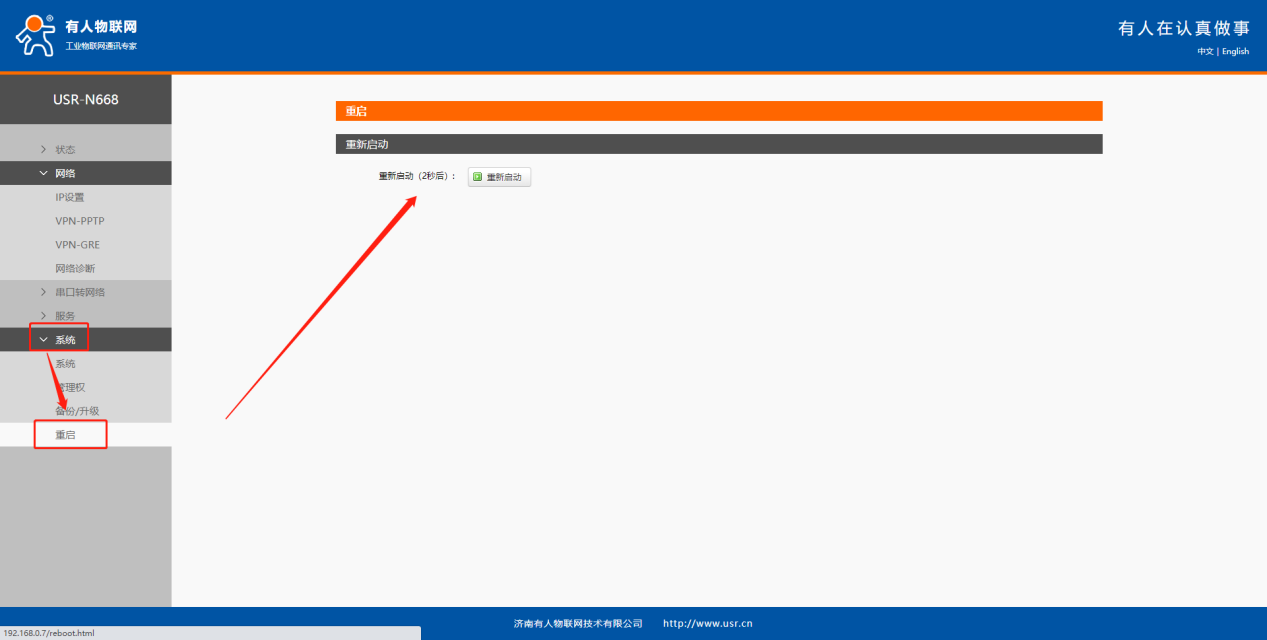
Task: Expand the 串口转网络 section
Action: click(79, 292)
